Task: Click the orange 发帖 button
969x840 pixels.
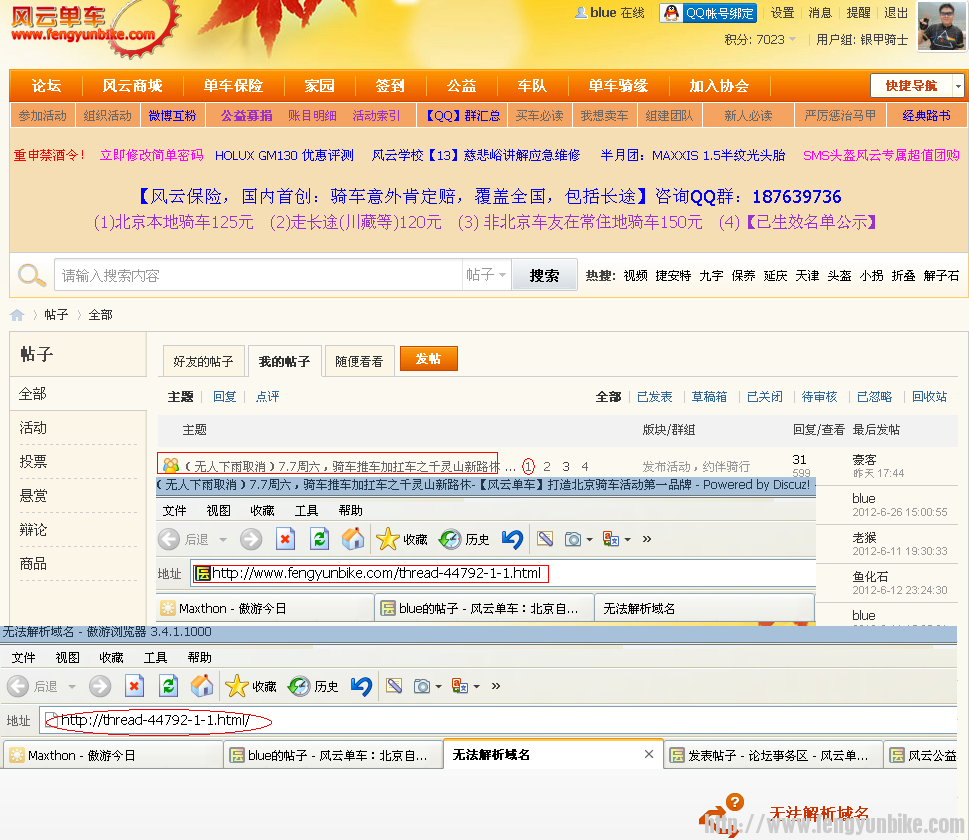Action: pos(428,357)
